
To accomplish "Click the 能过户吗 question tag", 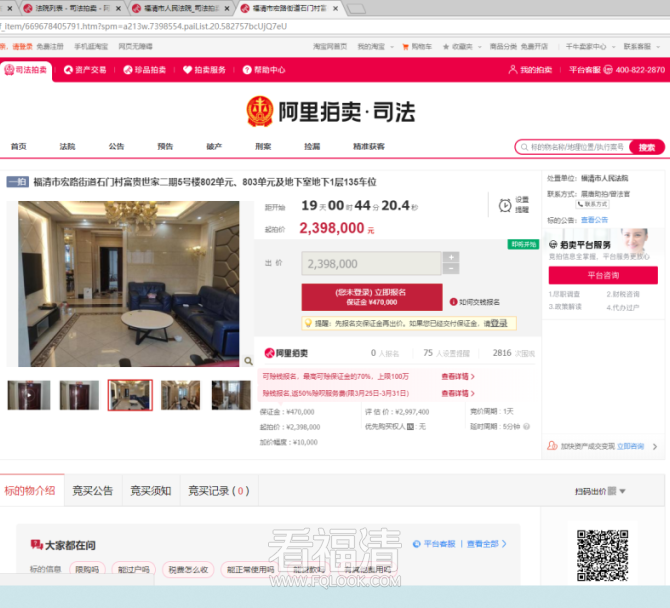I will 134,570.
